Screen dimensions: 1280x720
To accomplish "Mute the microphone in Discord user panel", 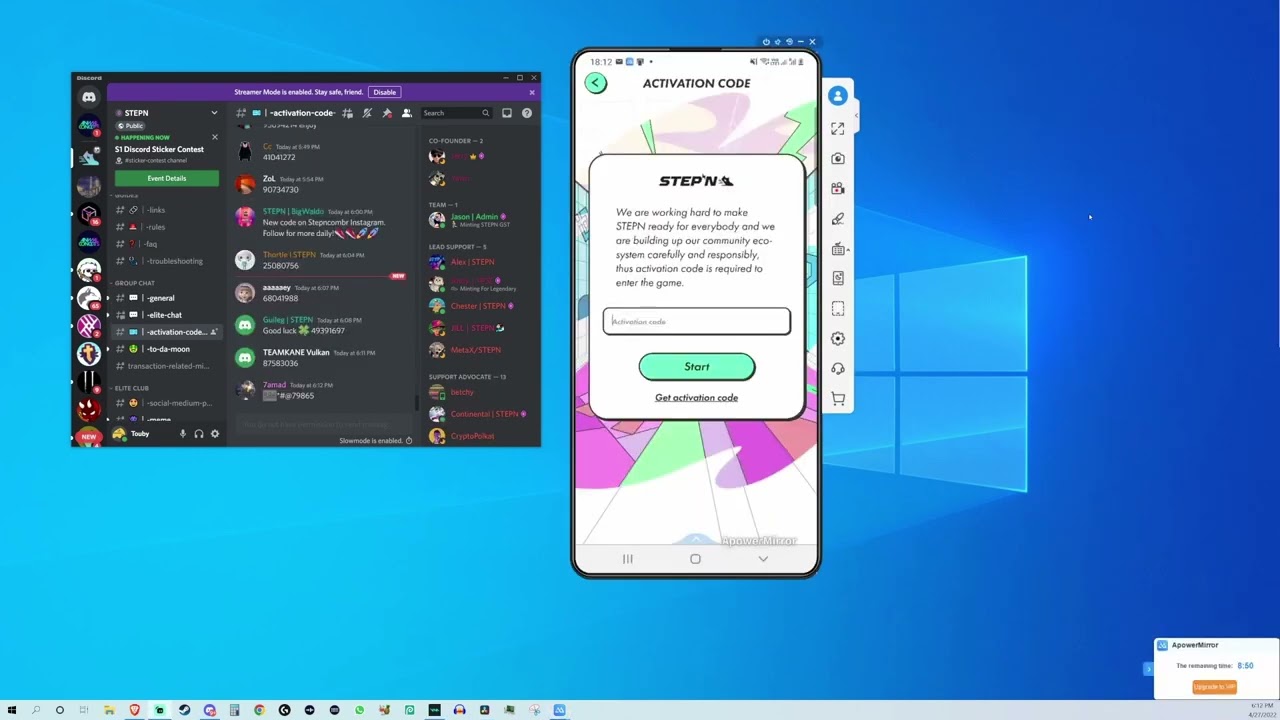I will click(x=182, y=434).
